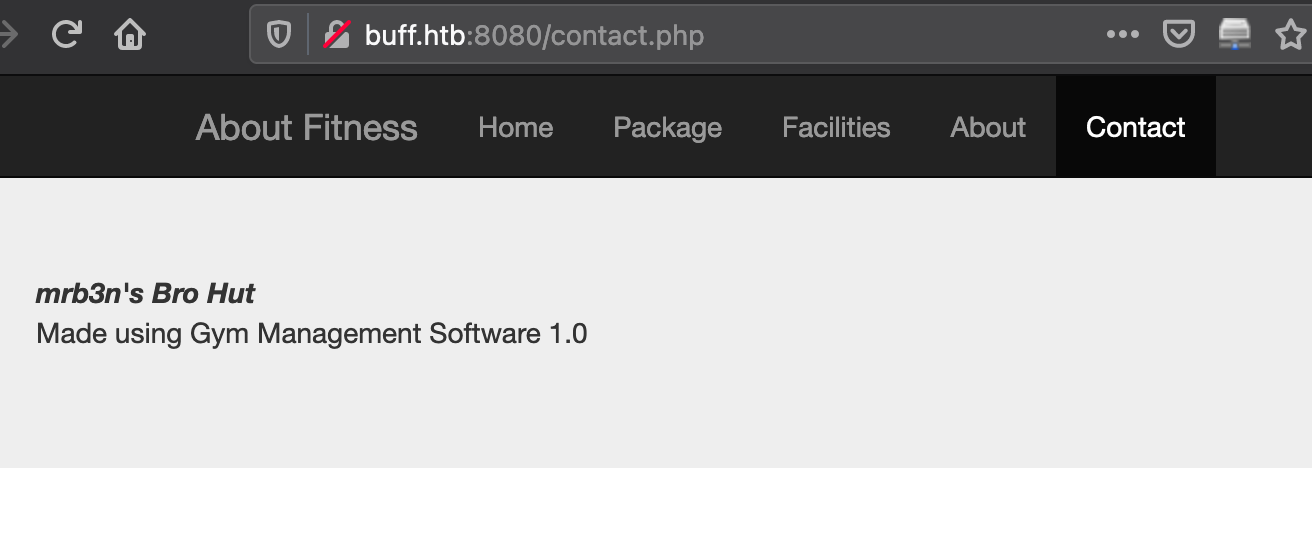Visit the About page
Image resolution: width=1312 pixels, height=544 pixels.
click(988, 127)
